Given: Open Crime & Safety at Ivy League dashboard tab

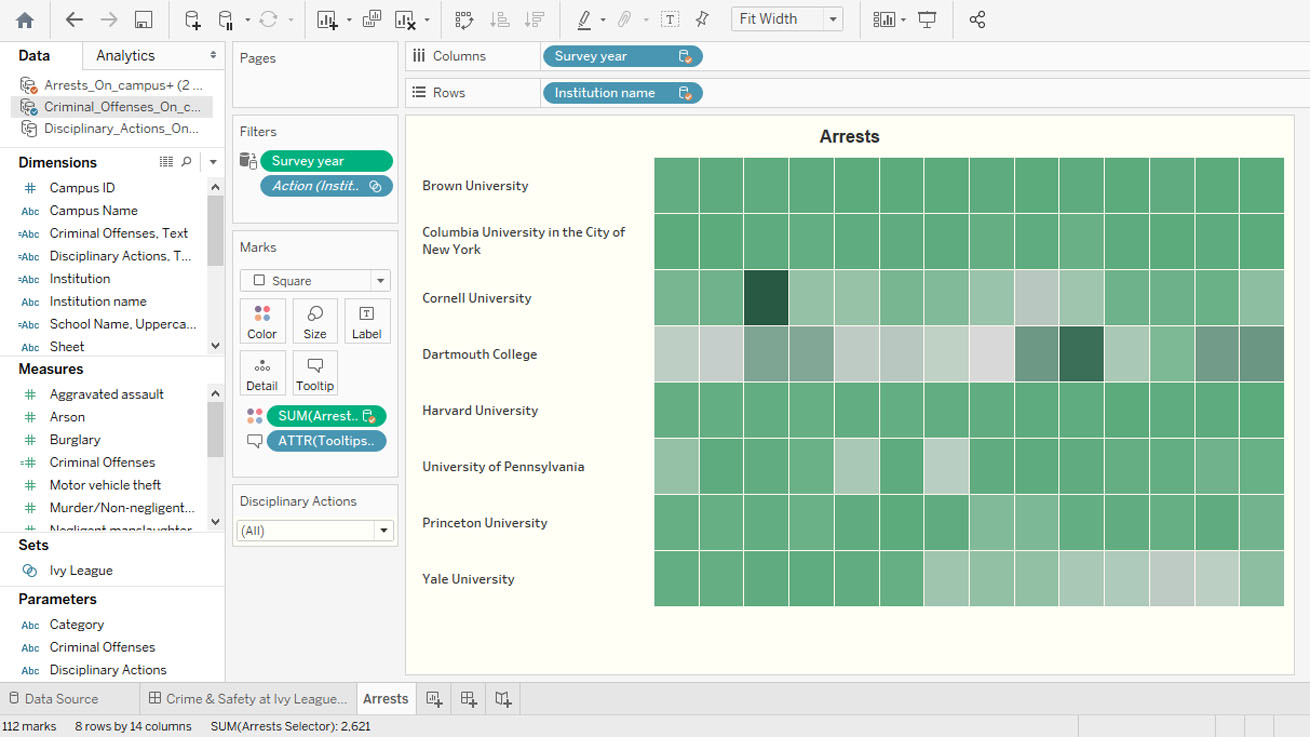Looking at the screenshot, I should [x=247, y=699].
